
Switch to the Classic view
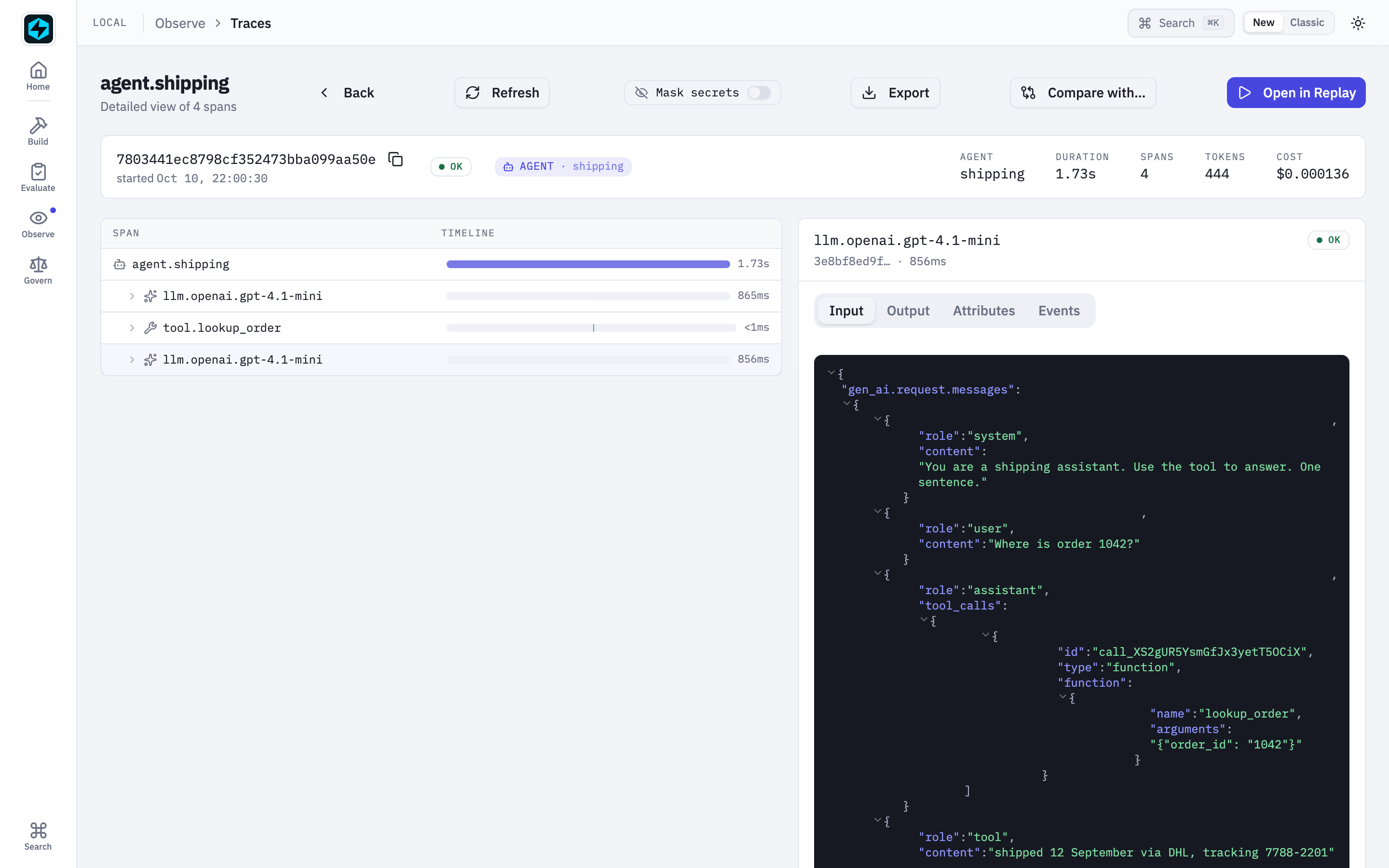pos(1307,22)
